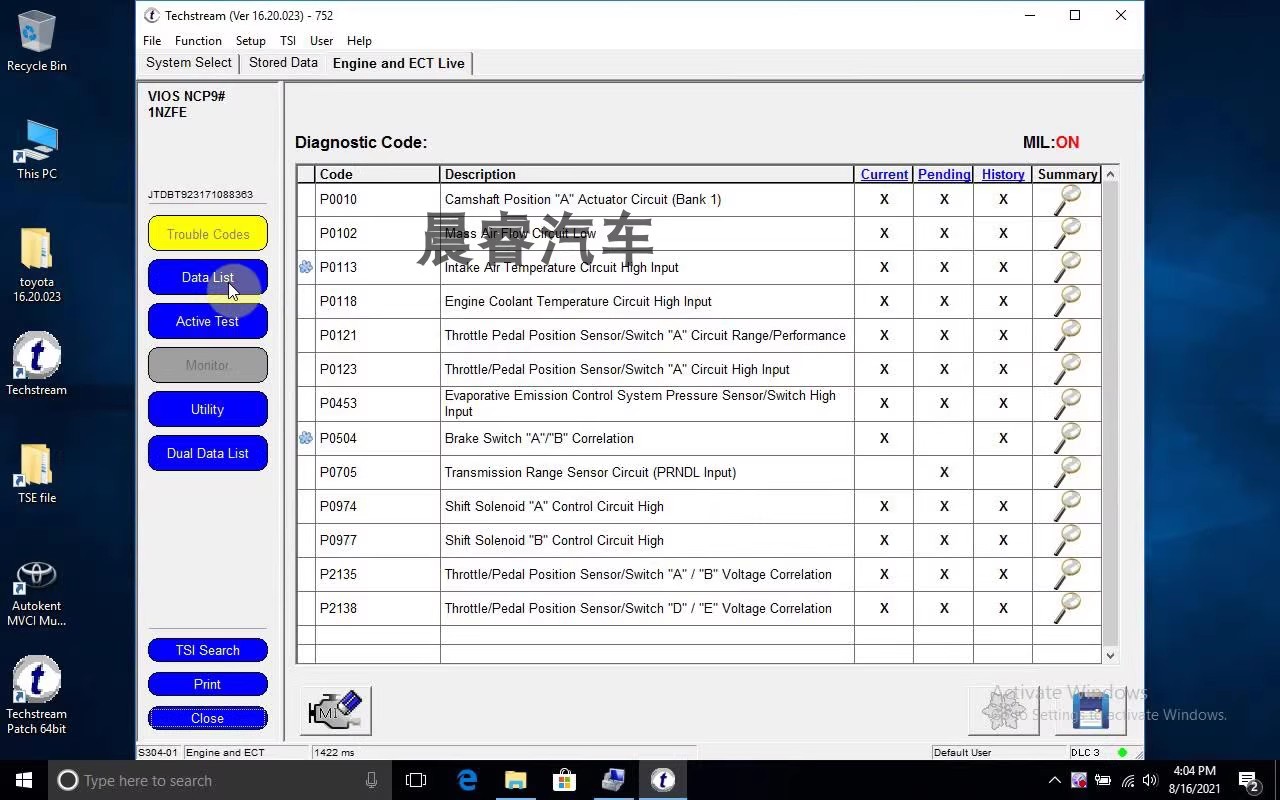Click the snowflake freeze frame button at bottom right
This screenshot has width=1280, height=800.
click(x=1003, y=711)
